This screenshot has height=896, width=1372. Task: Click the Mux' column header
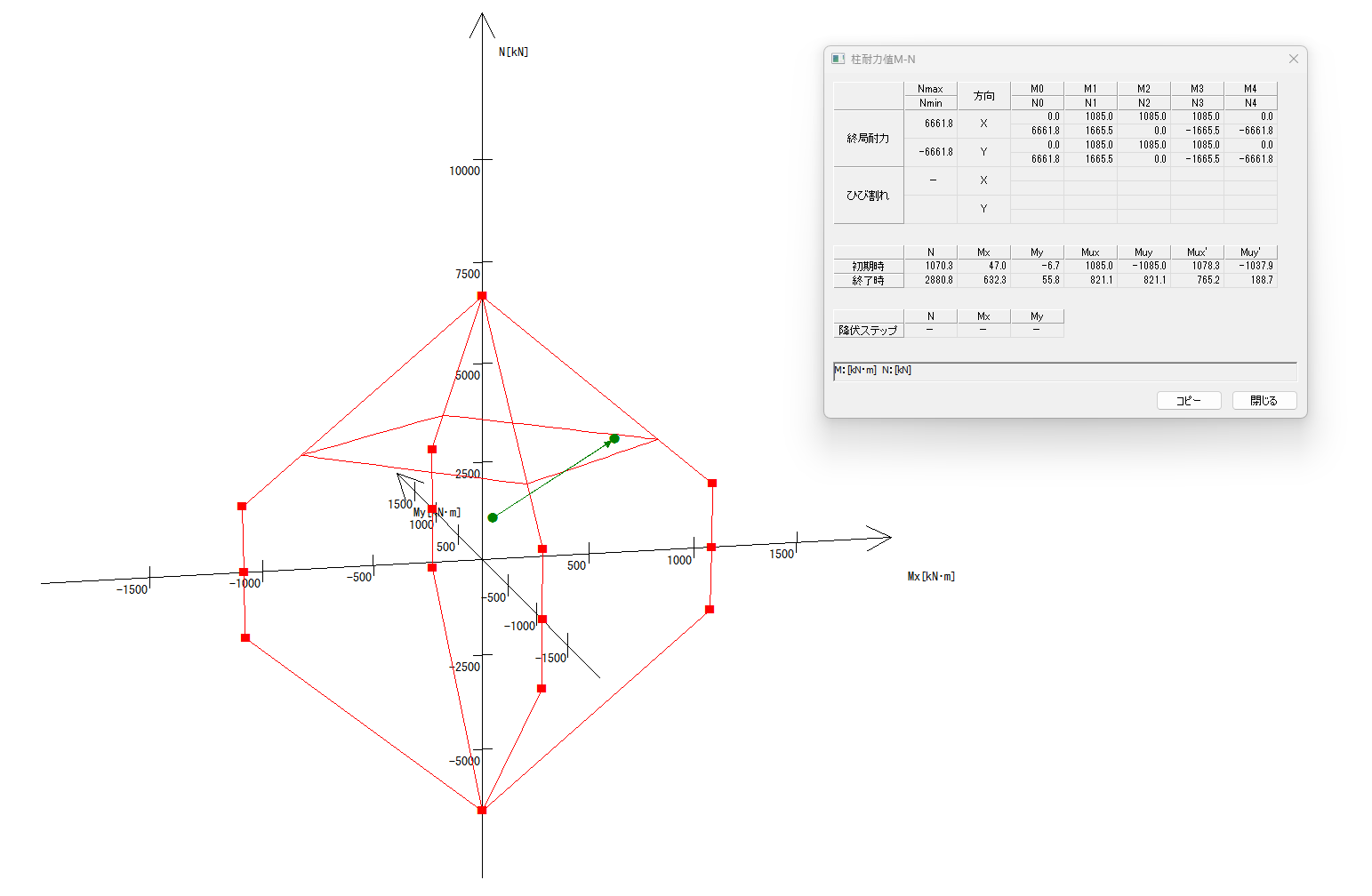(1197, 252)
